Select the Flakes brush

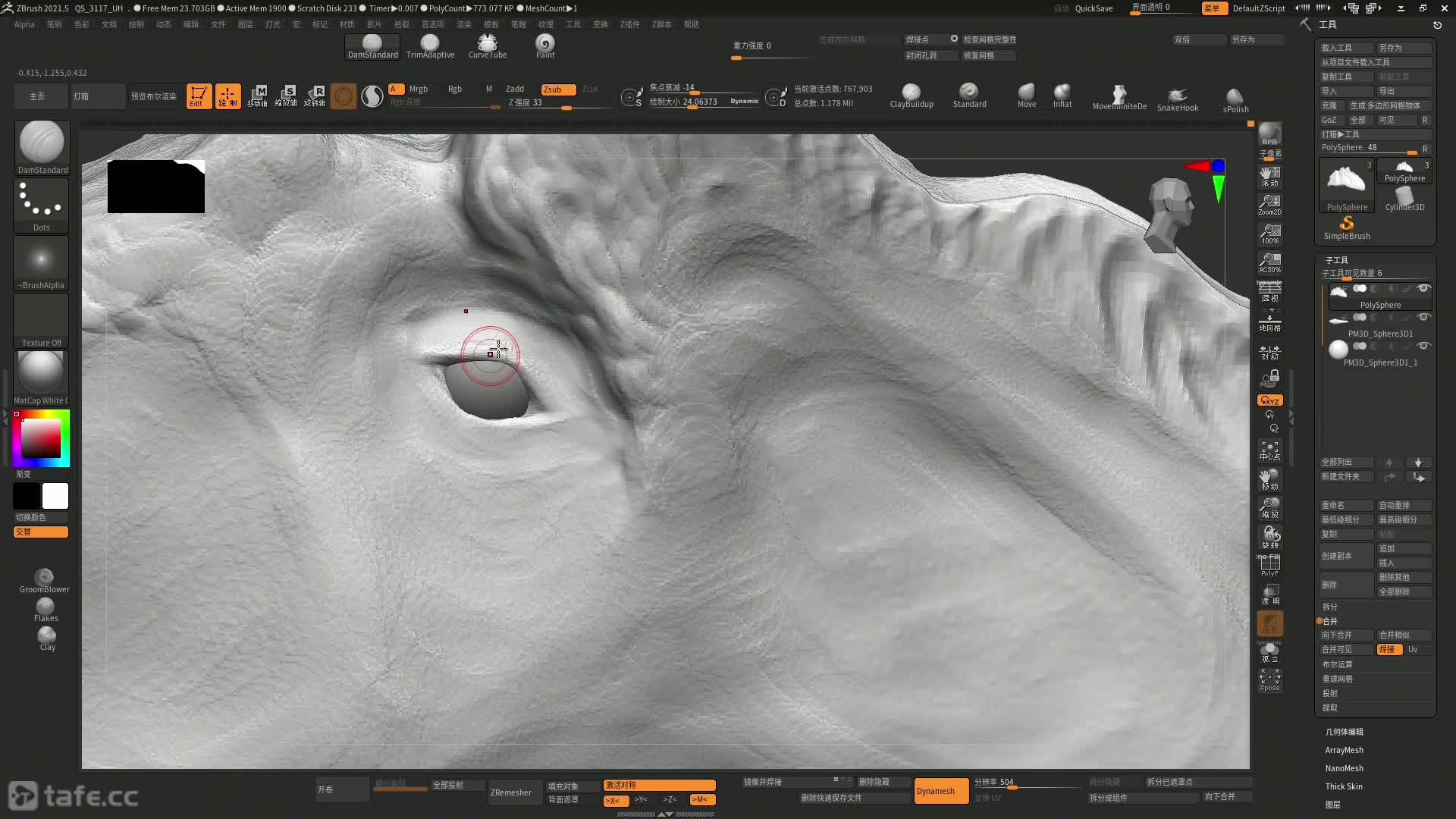click(45, 610)
